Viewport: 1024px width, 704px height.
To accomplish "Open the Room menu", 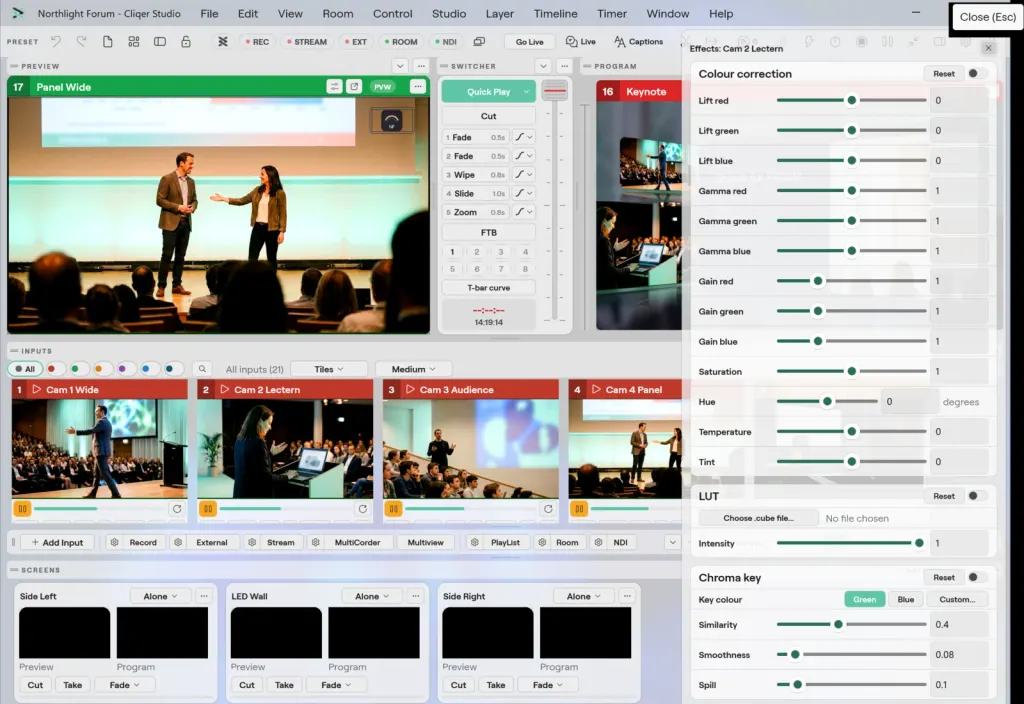I will (338, 14).
